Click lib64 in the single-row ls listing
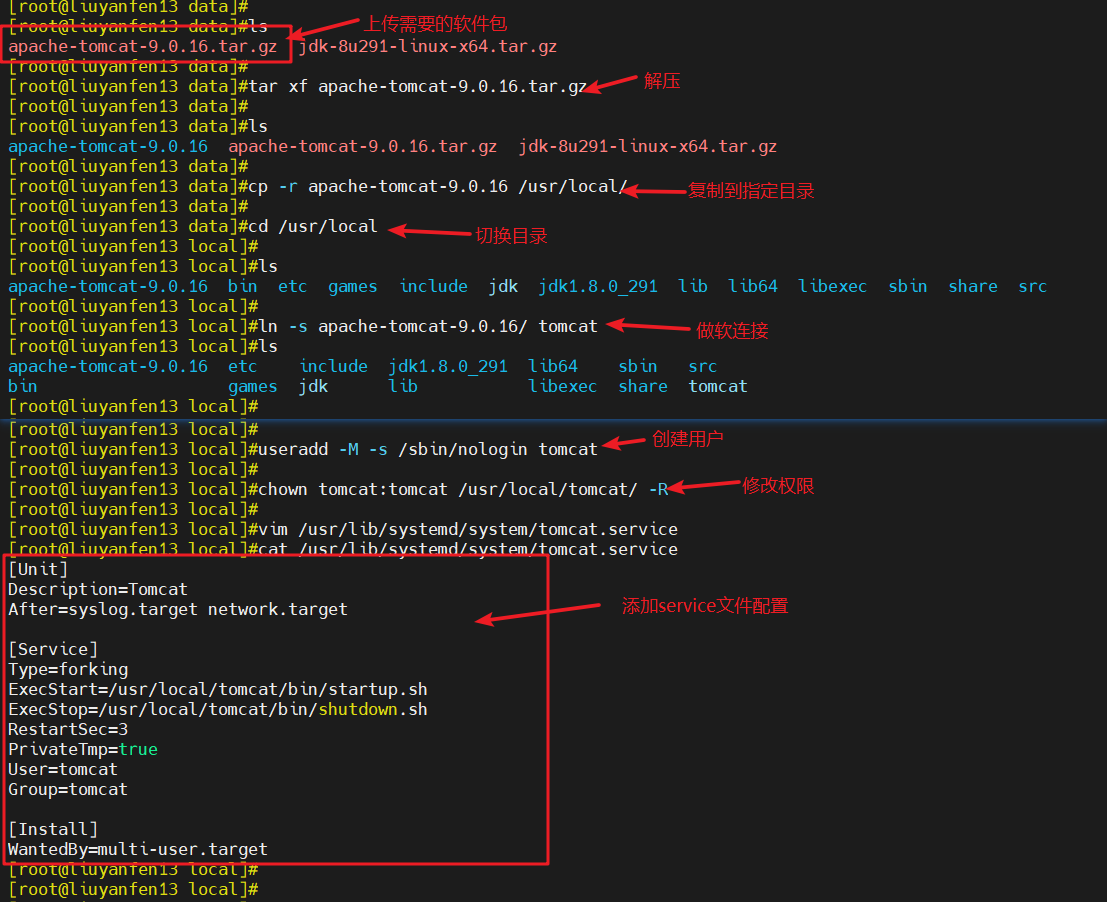 [753, 287]
